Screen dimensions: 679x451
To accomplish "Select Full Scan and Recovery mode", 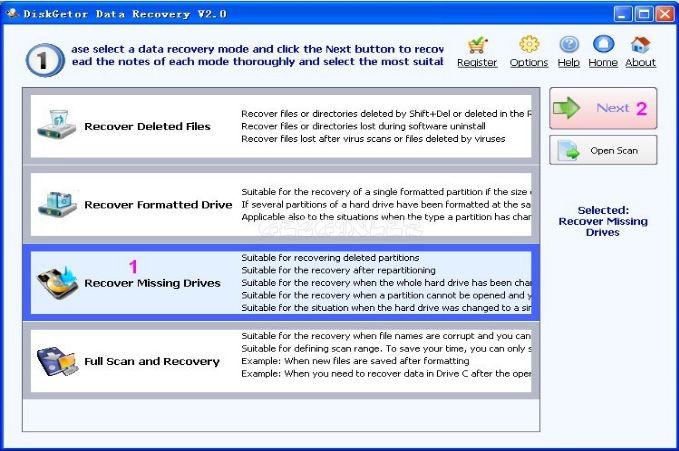I will [281, 361].
